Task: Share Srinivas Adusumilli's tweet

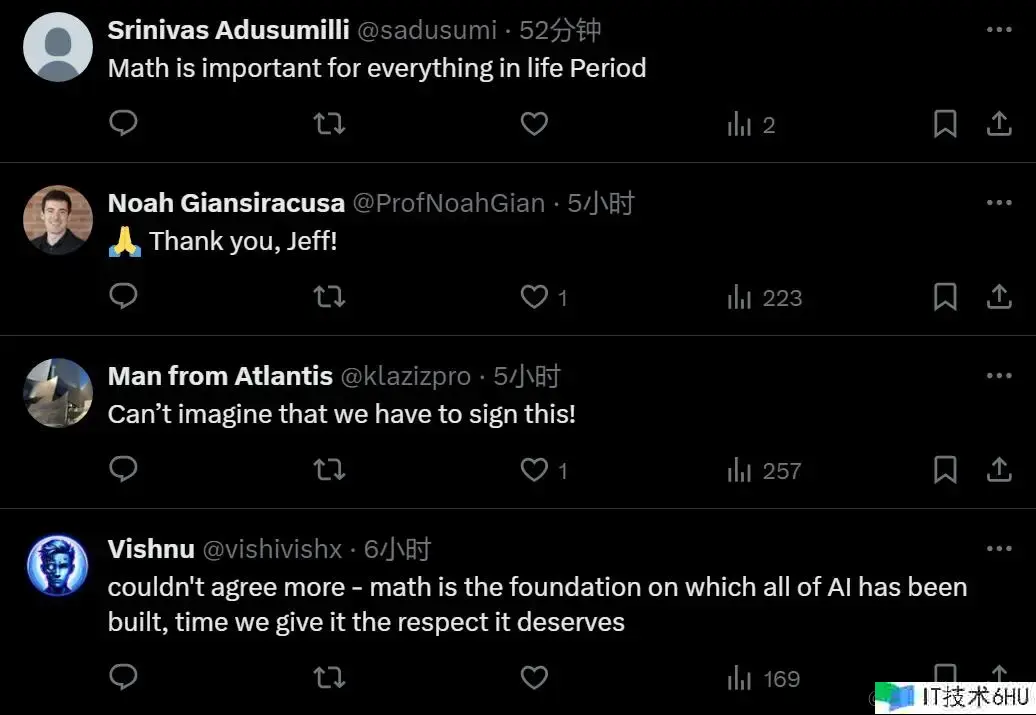Action: [999, 124]
